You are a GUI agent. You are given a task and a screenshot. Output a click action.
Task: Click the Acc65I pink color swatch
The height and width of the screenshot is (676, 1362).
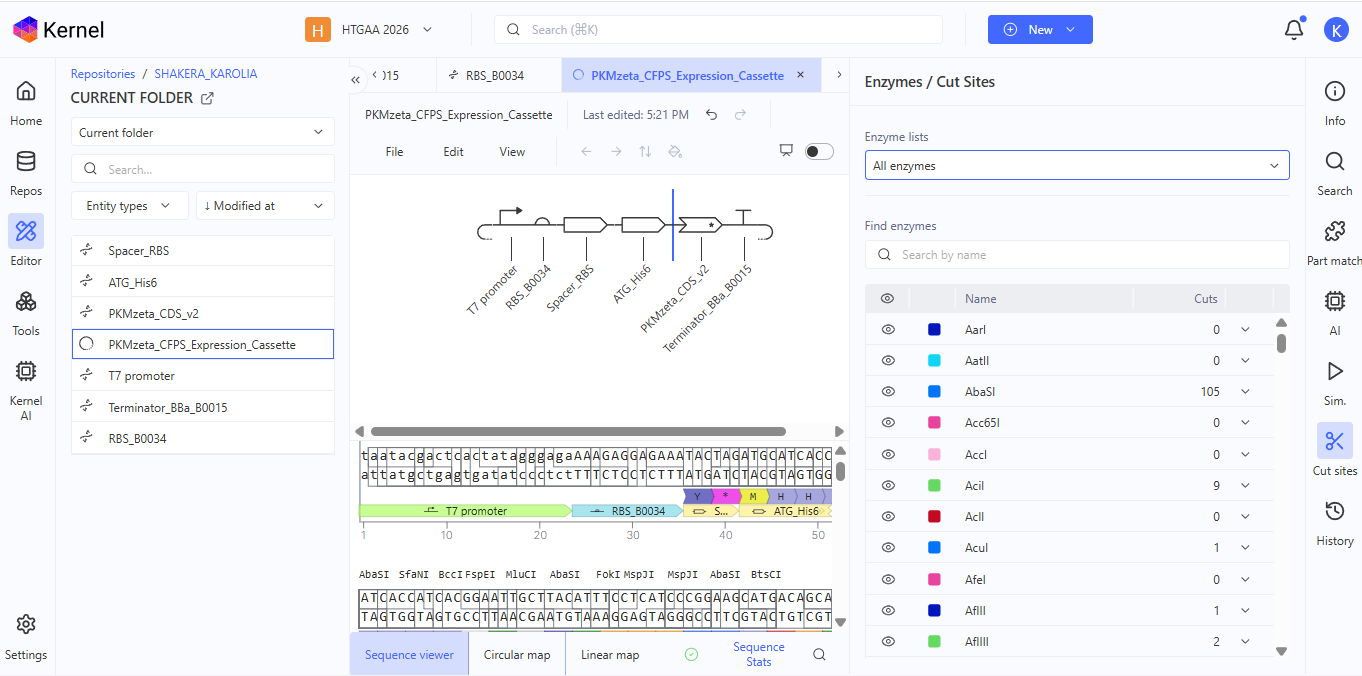[934, 423]
